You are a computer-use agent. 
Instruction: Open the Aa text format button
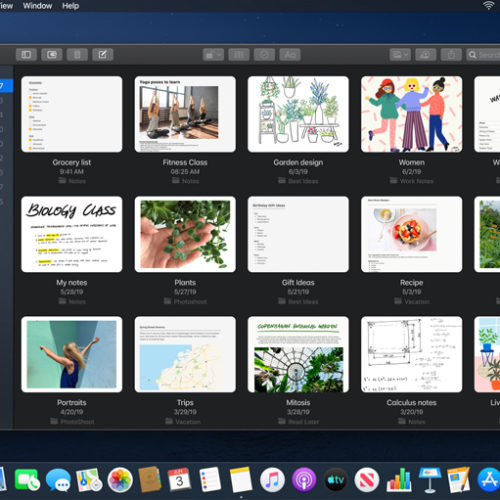click(290, 54)
